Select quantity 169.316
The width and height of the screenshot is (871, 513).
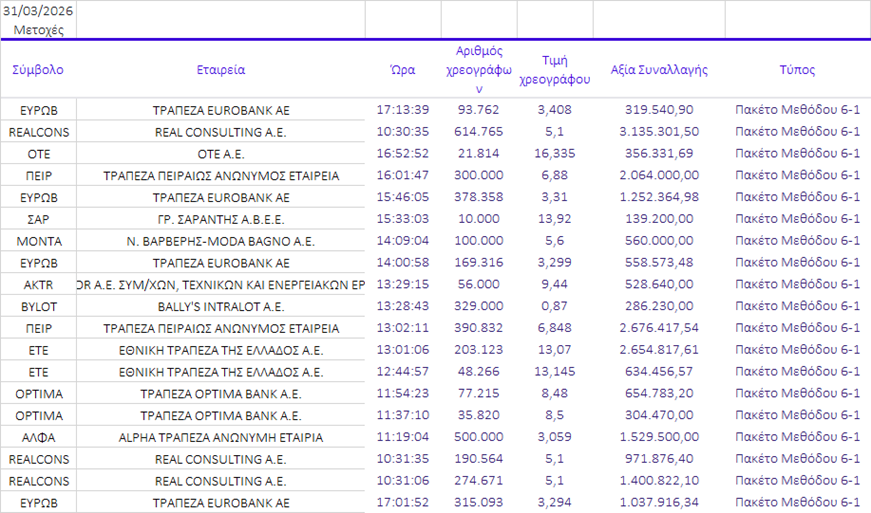point(479,263)
